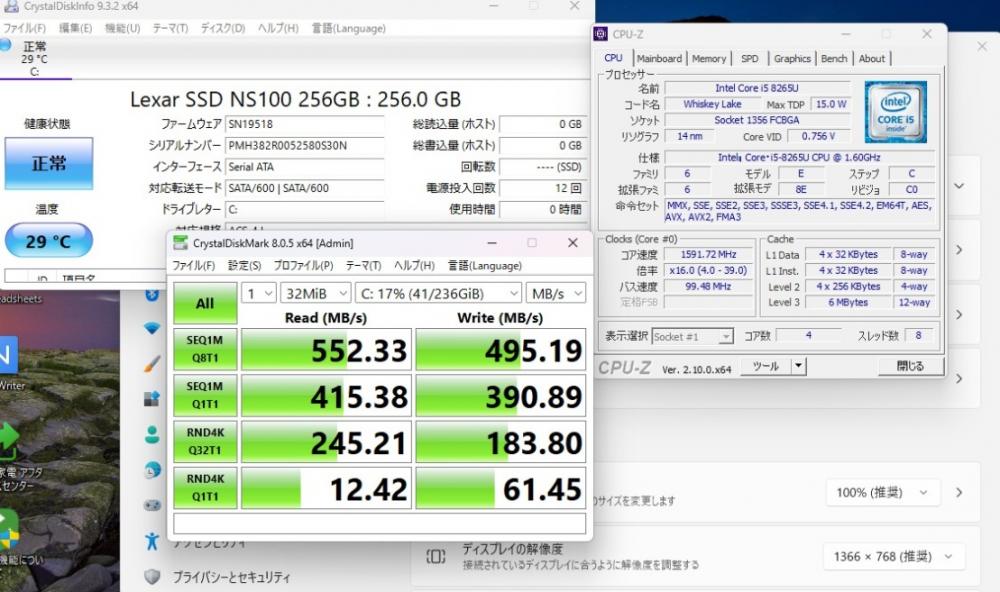This screenshot has height=592, width=1000.
Task: Click the display resolution icon in Settings
Action: 436,557
